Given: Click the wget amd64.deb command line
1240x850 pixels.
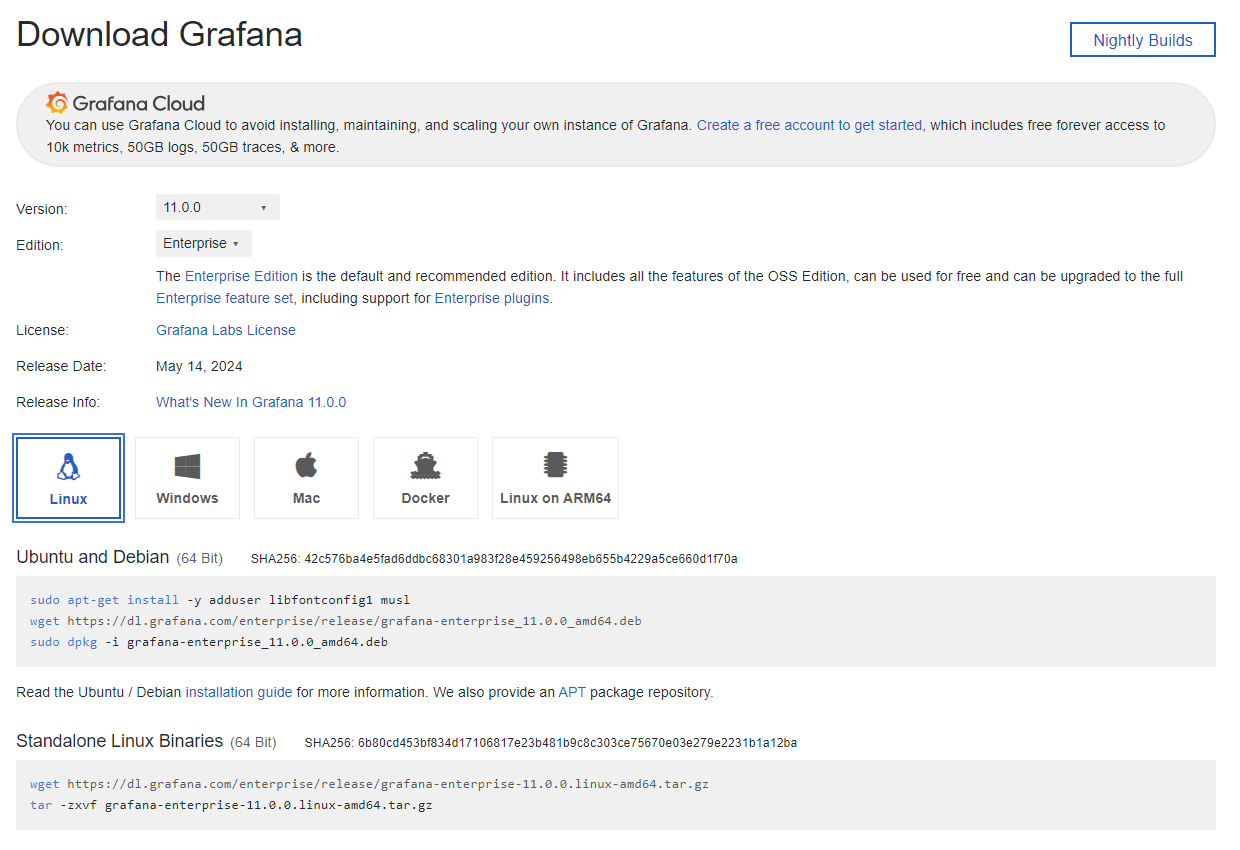Looking at the screenshot, I should coord(336,621).
